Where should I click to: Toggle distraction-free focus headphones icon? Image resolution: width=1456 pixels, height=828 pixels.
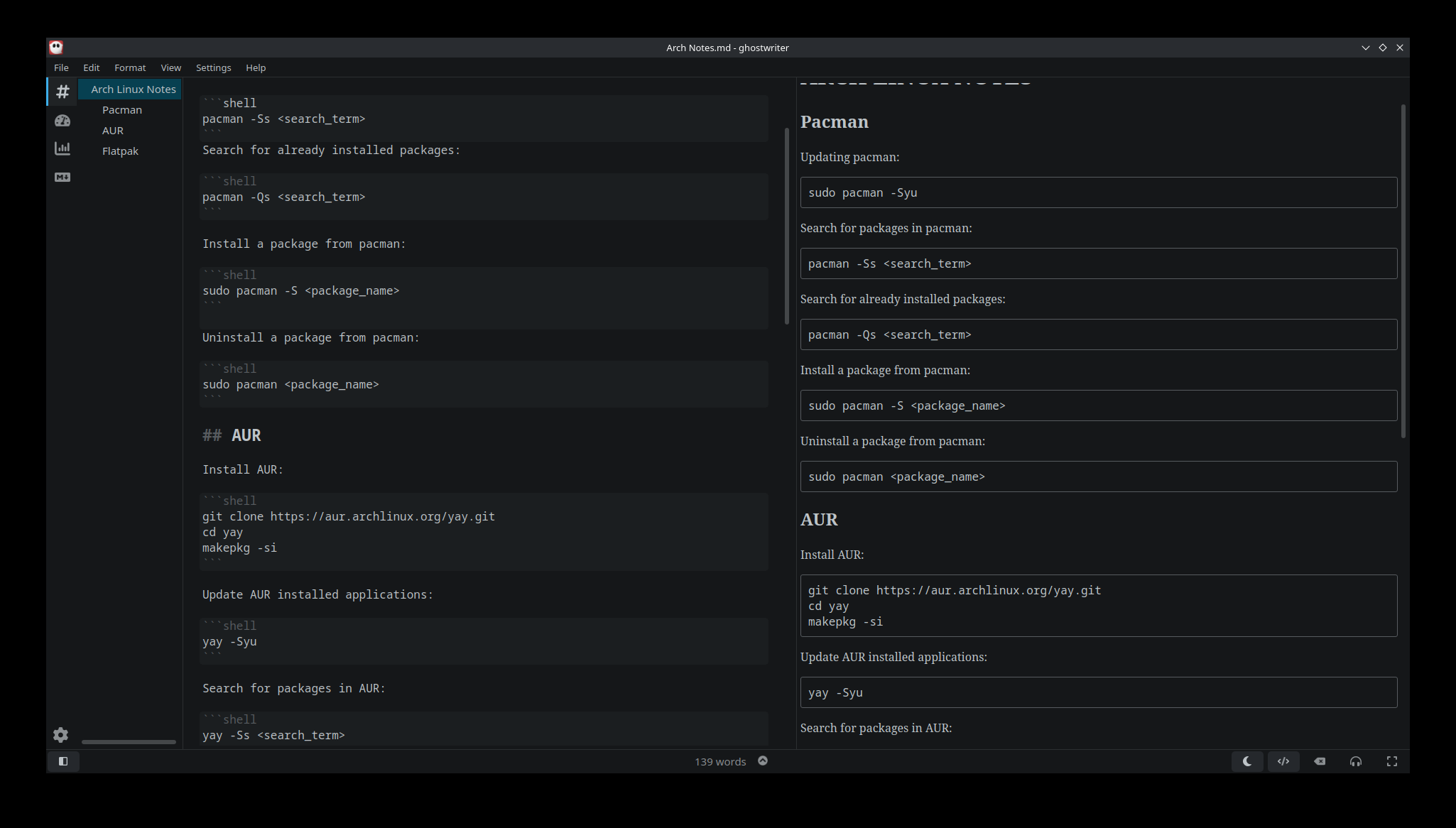[x=1356, y=761]
